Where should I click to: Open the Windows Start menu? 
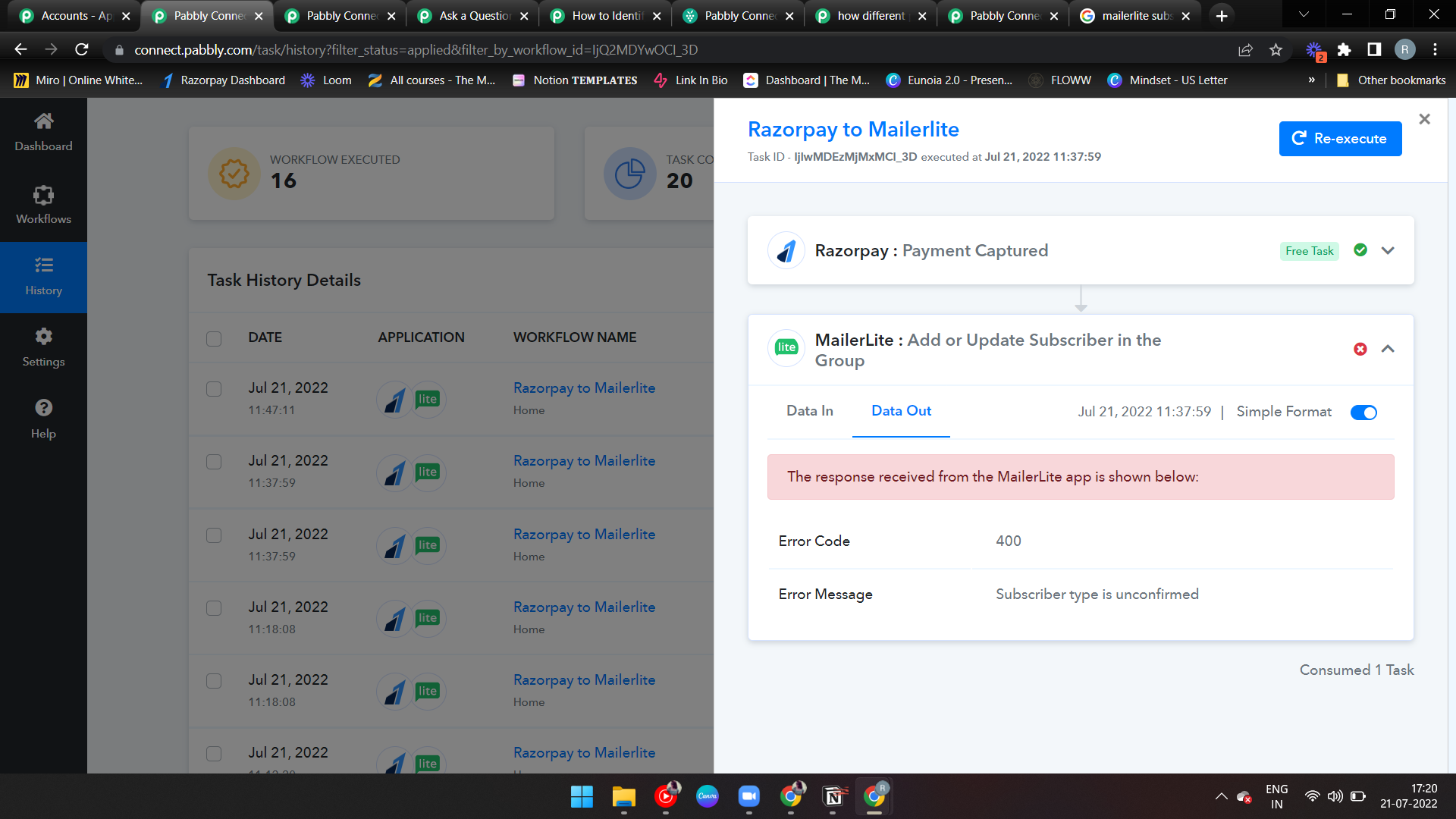click(582, 796)
